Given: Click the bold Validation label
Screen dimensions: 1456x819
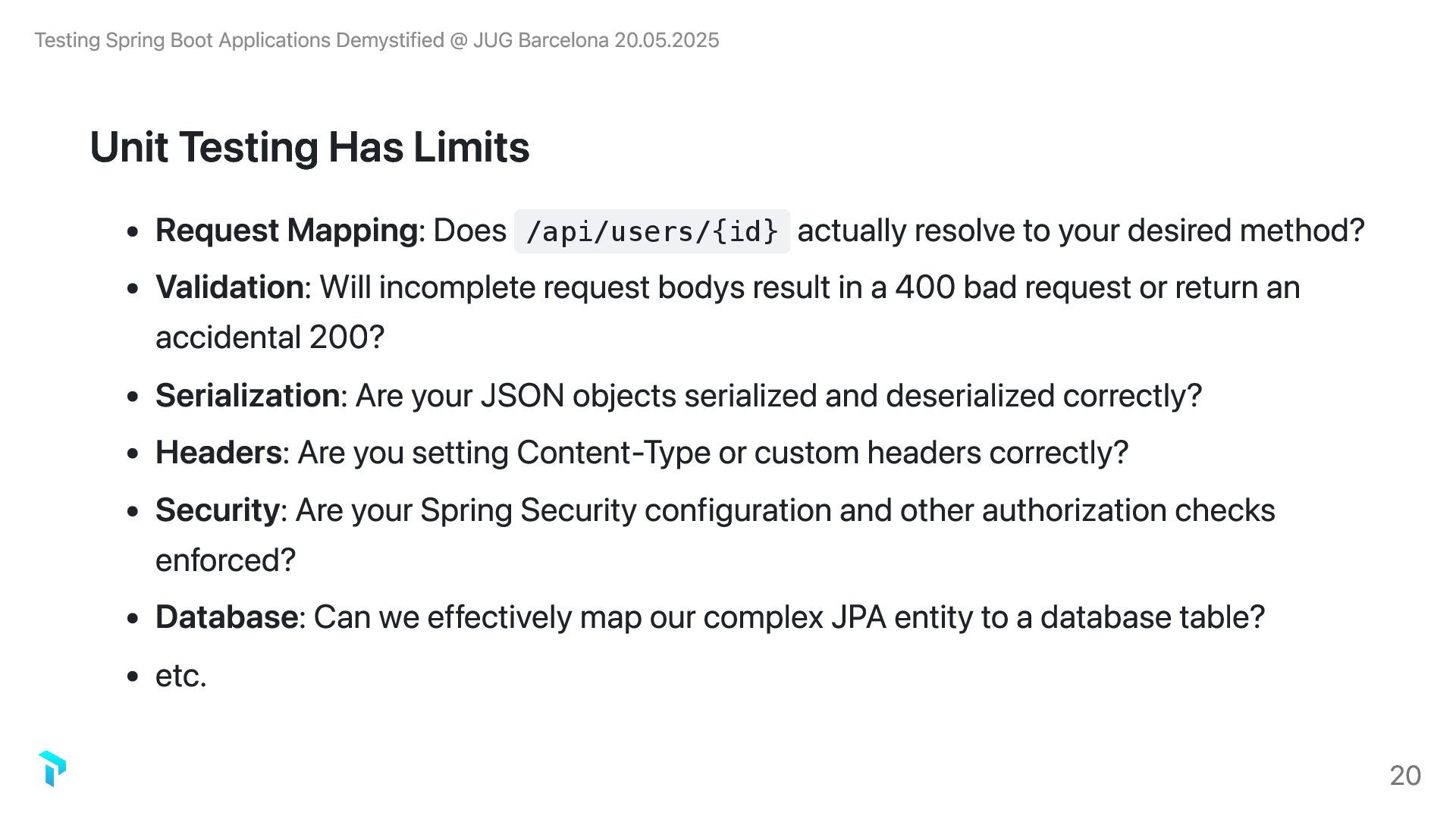Looking at the screenshot, I should 229,287.
